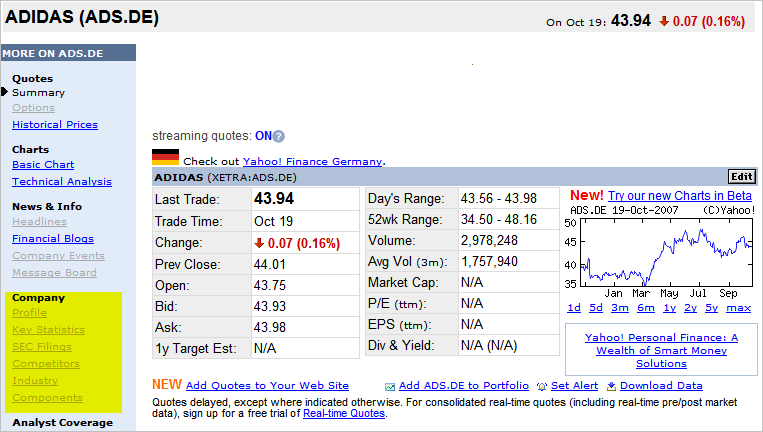The height and width of the screenshot is (432, 763).
Task: Click the ADIDAS (ADS.DE) page title
Action: click(x=82, y=17)
